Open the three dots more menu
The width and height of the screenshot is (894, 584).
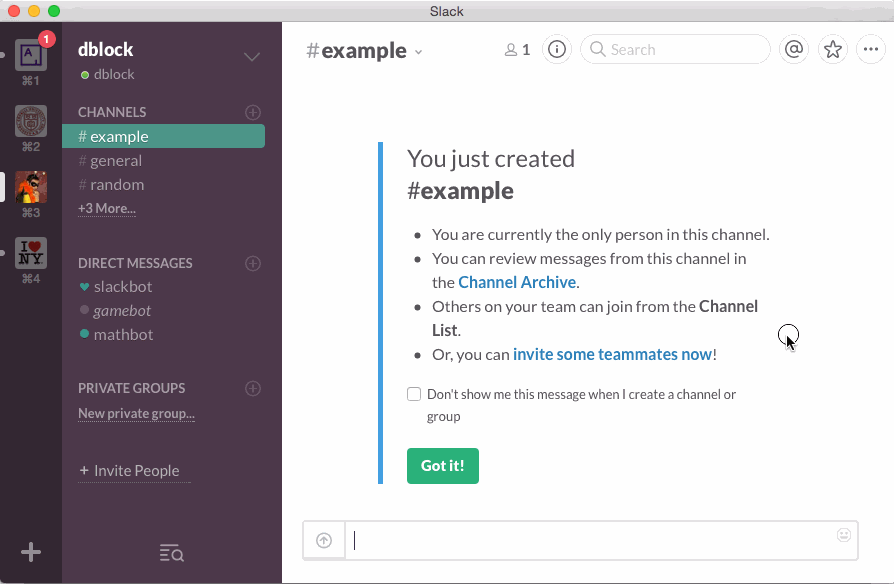point(871,50)
